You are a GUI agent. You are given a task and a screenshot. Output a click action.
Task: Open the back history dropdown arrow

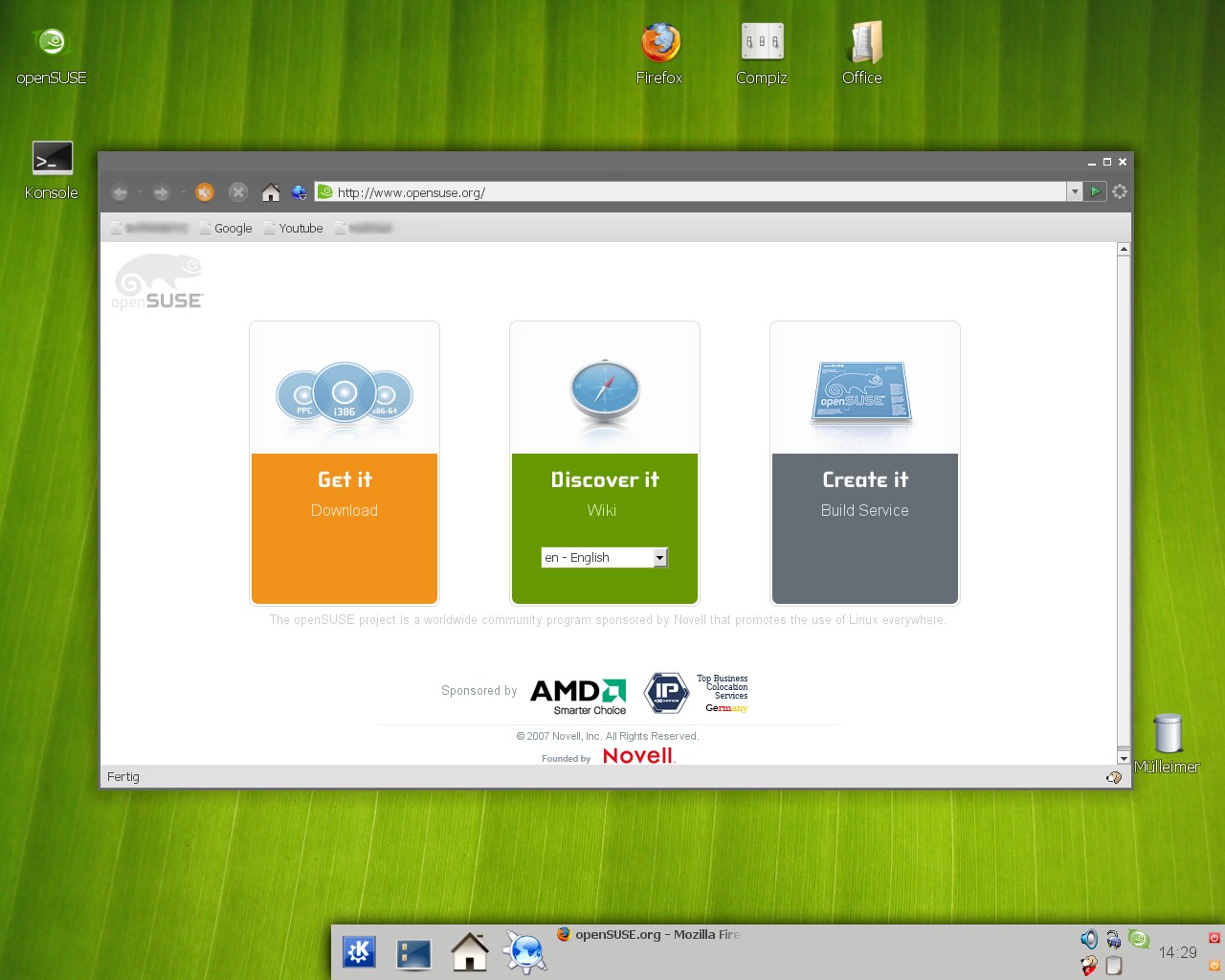[x=140, y=192]
